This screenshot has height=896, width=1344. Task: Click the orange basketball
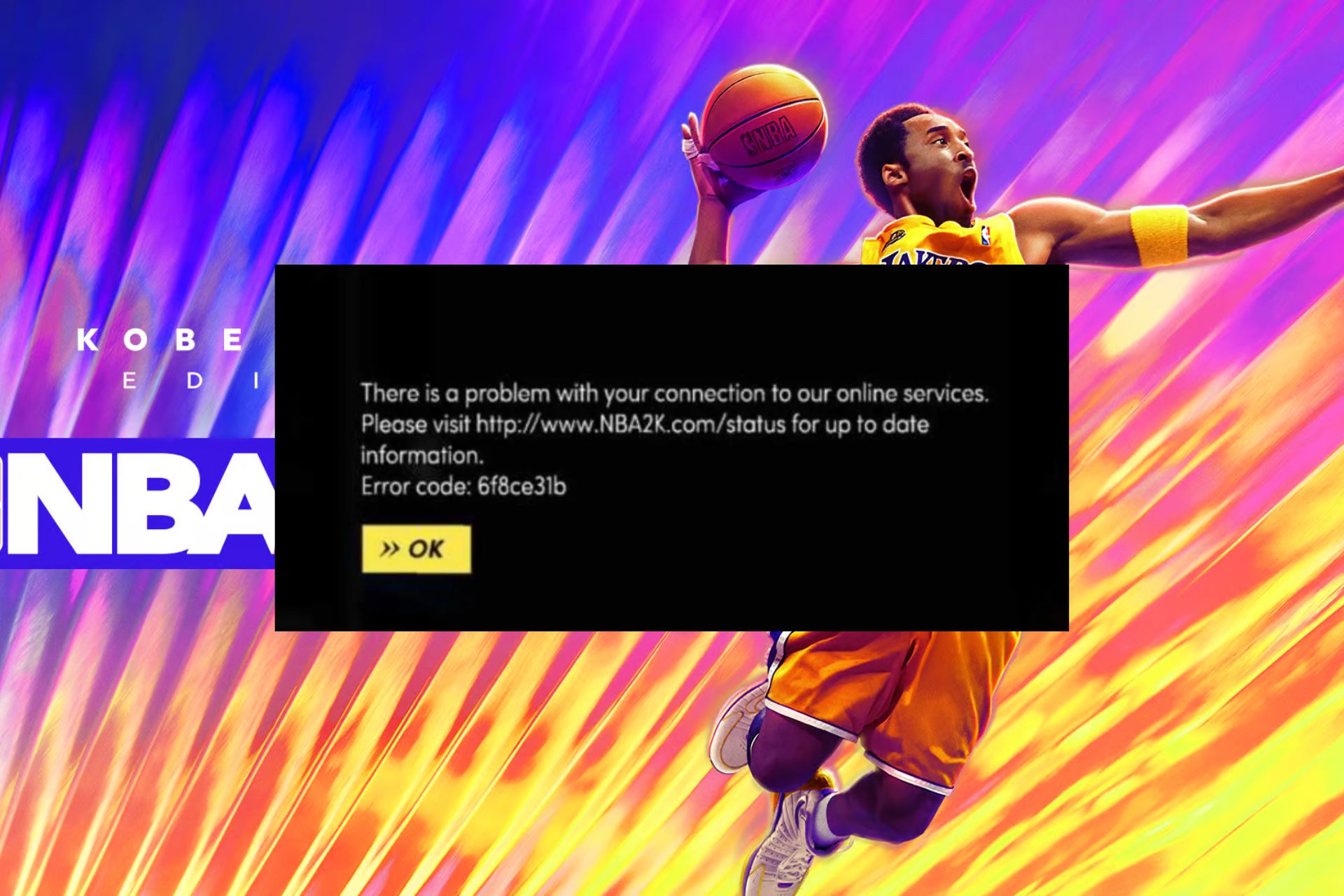coord(764,126)
